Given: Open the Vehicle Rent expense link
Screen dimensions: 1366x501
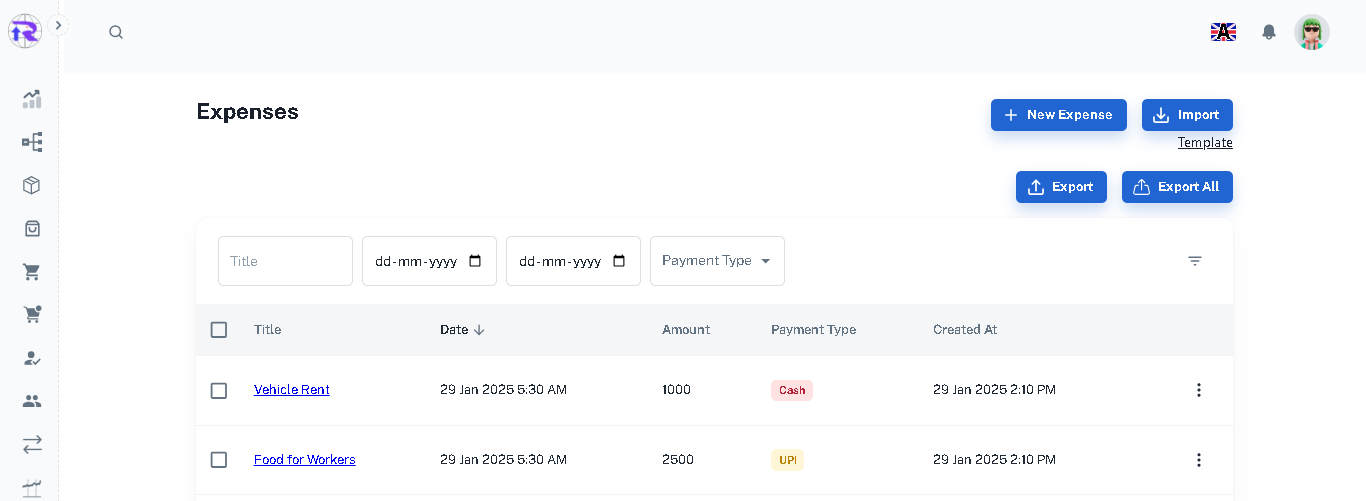Looking at the screenshot, I should pyautogui.click(x=292, y=390).
